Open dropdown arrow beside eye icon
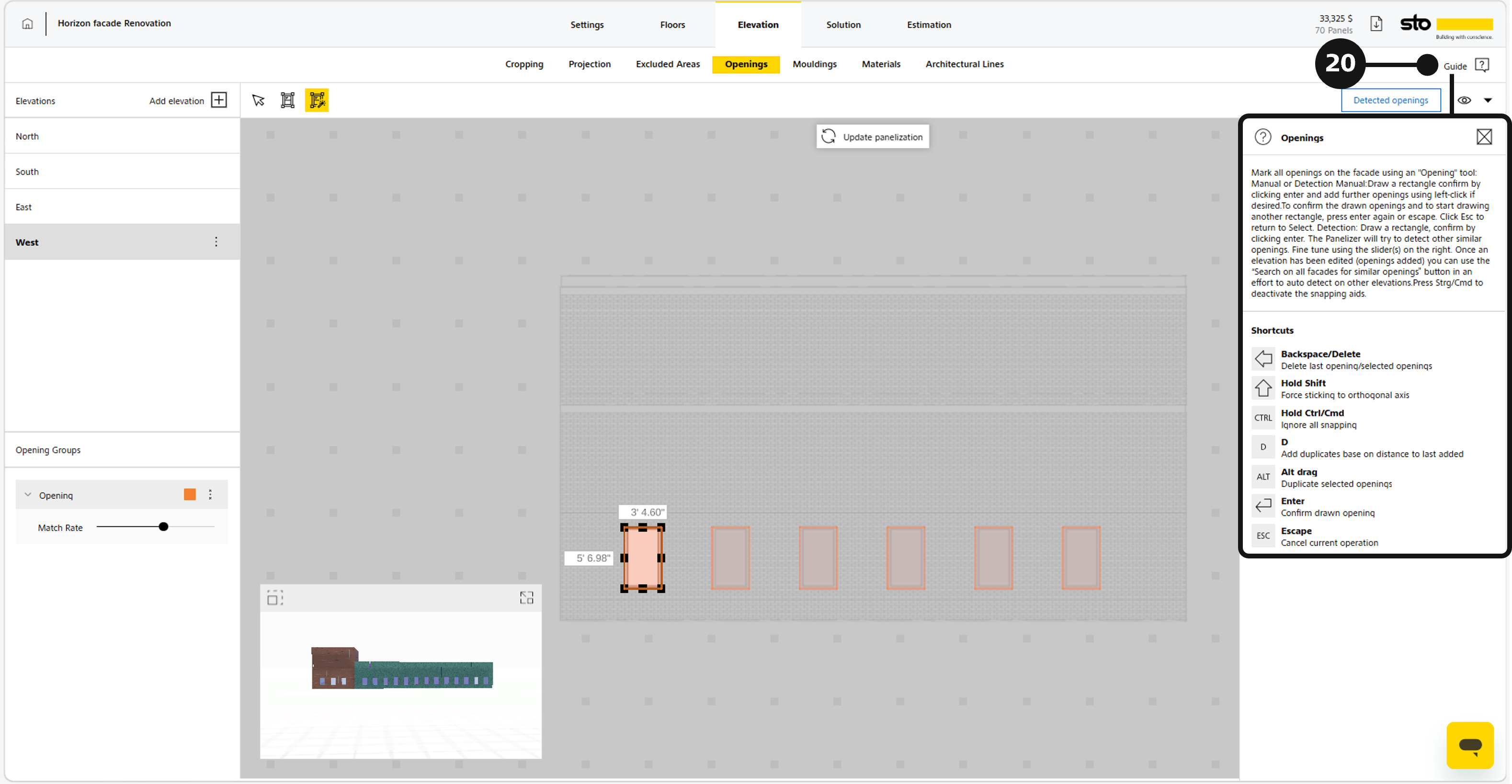 [x=1488, y=101]
